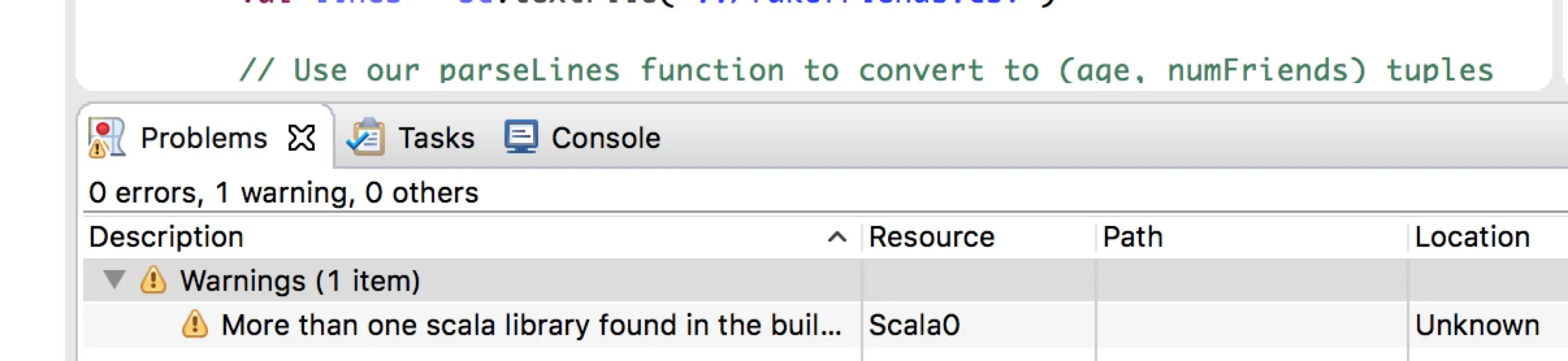Sort by the Path column header
1568x361 pixels.
tap(1132, 237)
